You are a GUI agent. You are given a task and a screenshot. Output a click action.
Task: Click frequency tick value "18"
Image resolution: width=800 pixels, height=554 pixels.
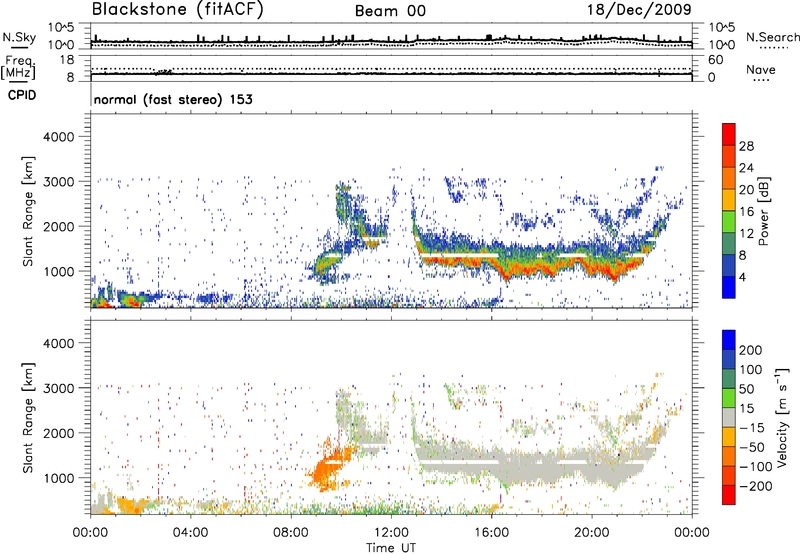67,60
